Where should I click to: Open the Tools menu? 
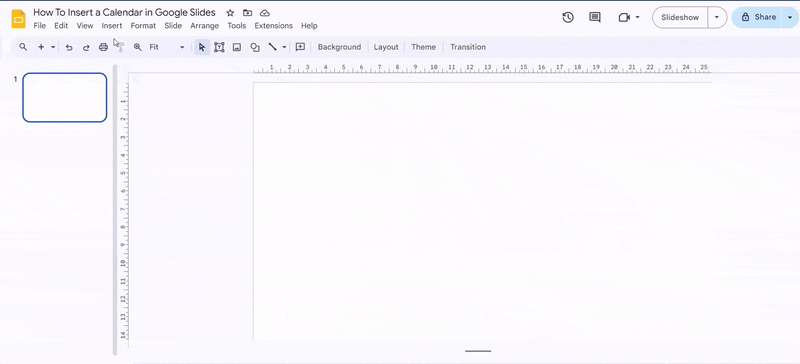coord(237,26)
